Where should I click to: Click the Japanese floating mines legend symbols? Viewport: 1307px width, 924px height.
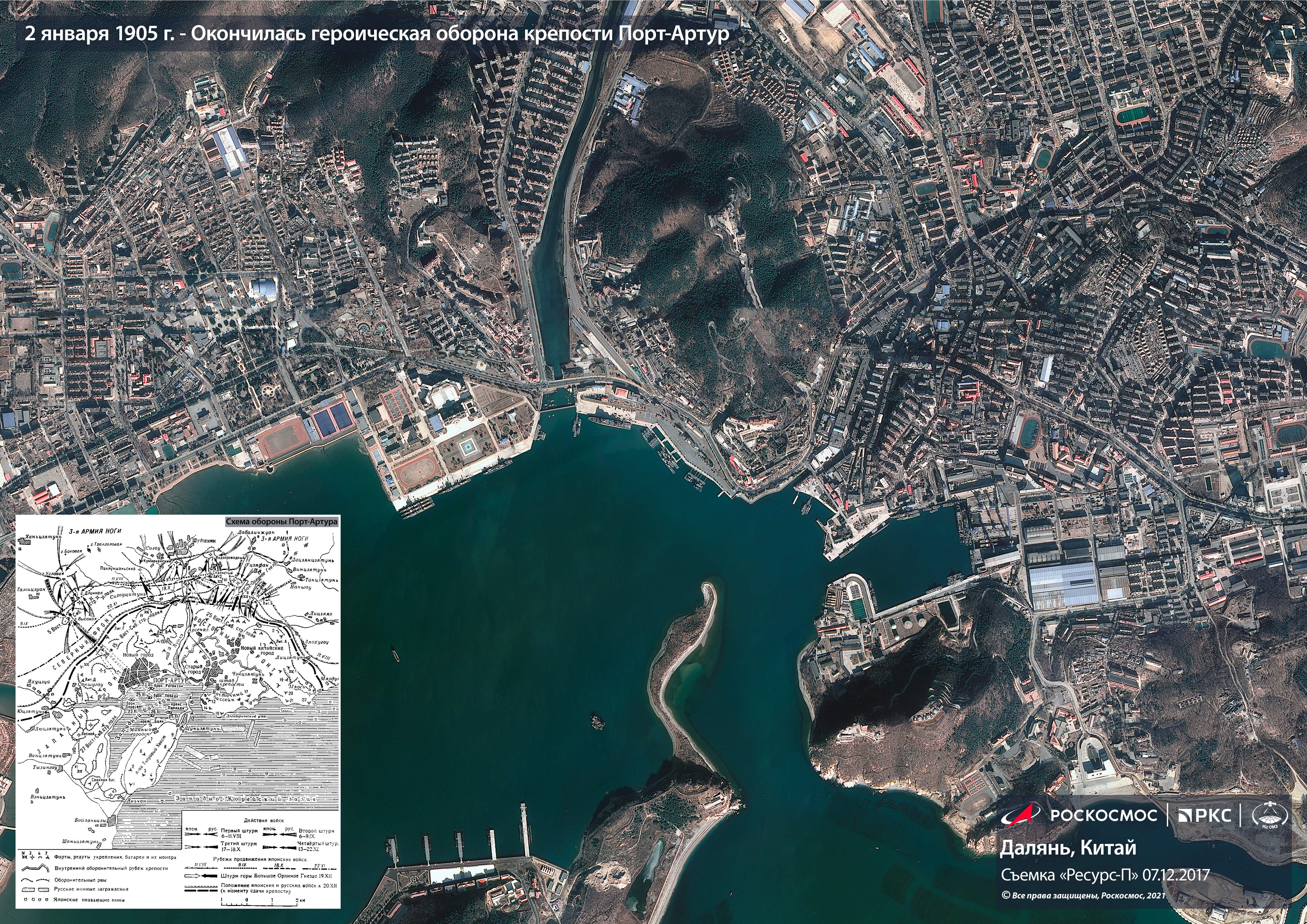point(36,900)
